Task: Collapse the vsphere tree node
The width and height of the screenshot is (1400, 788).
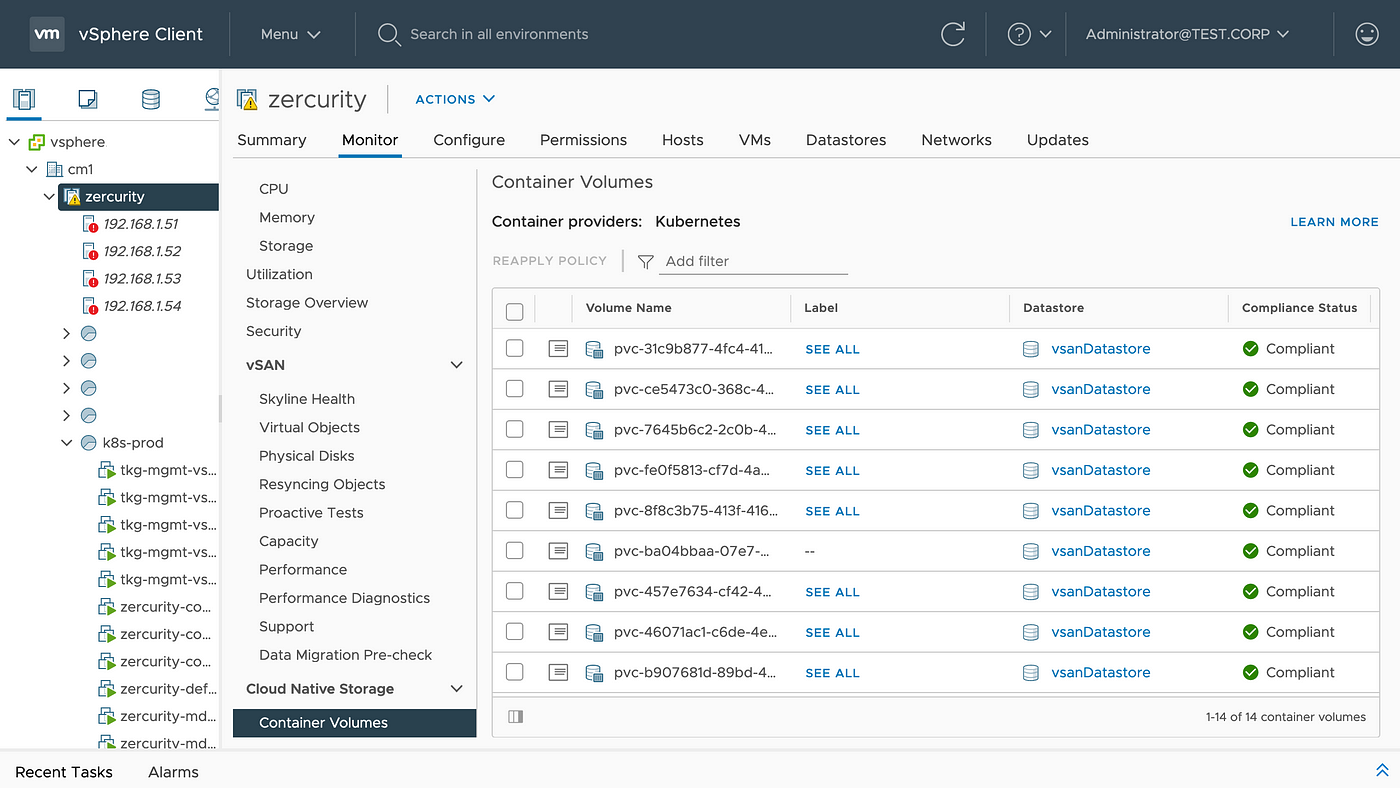Action: click(x=14, y=142)
